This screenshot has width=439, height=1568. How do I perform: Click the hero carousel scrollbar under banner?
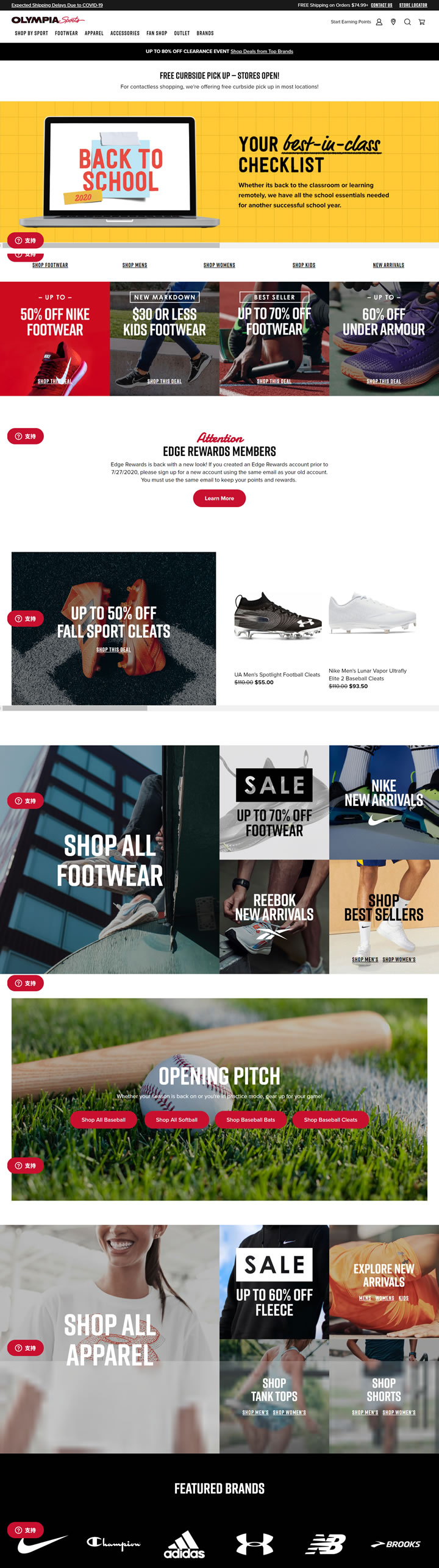tap(220, 245)
